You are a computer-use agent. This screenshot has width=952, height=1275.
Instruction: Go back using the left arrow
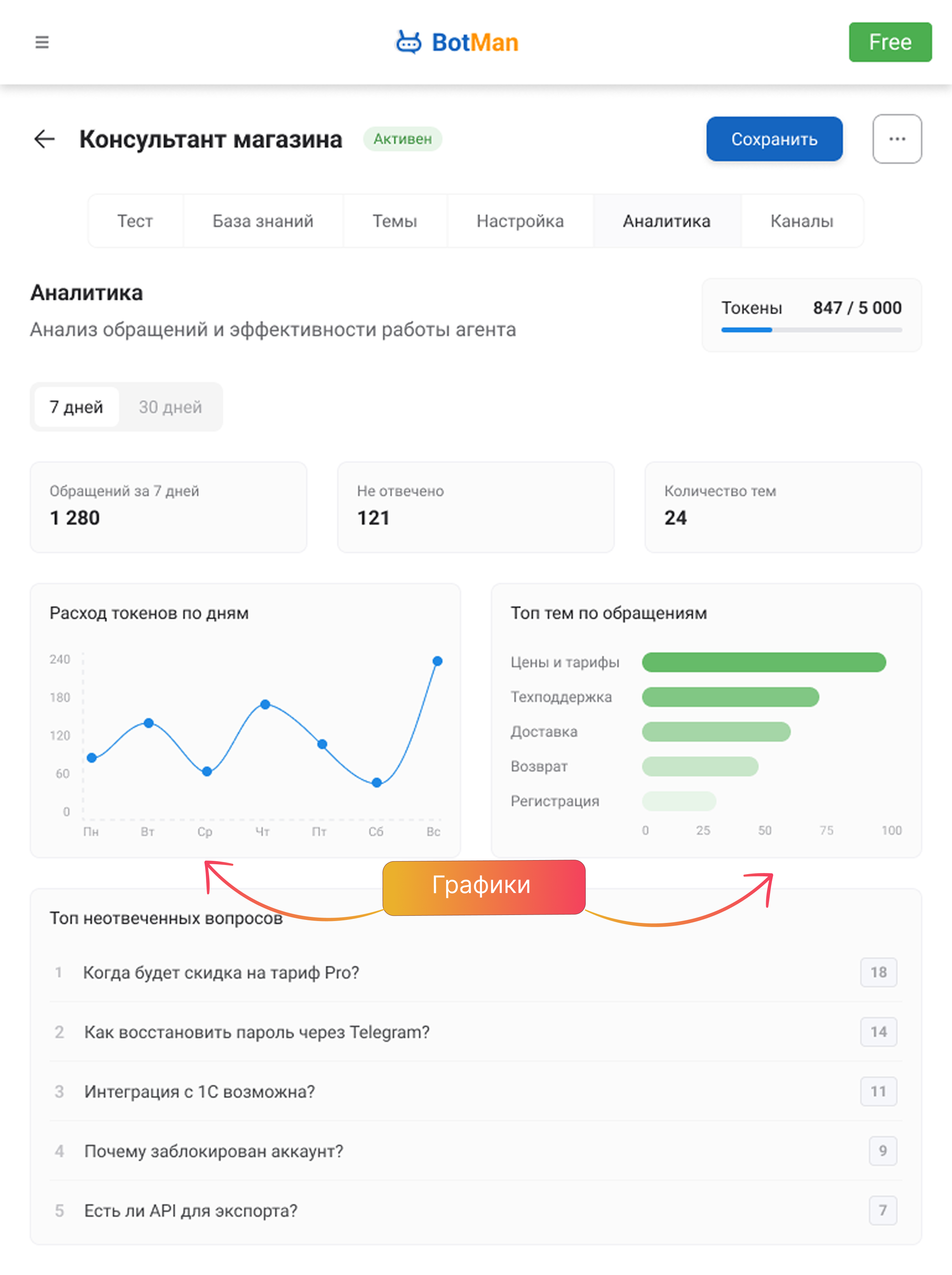(x=44, y=139)
